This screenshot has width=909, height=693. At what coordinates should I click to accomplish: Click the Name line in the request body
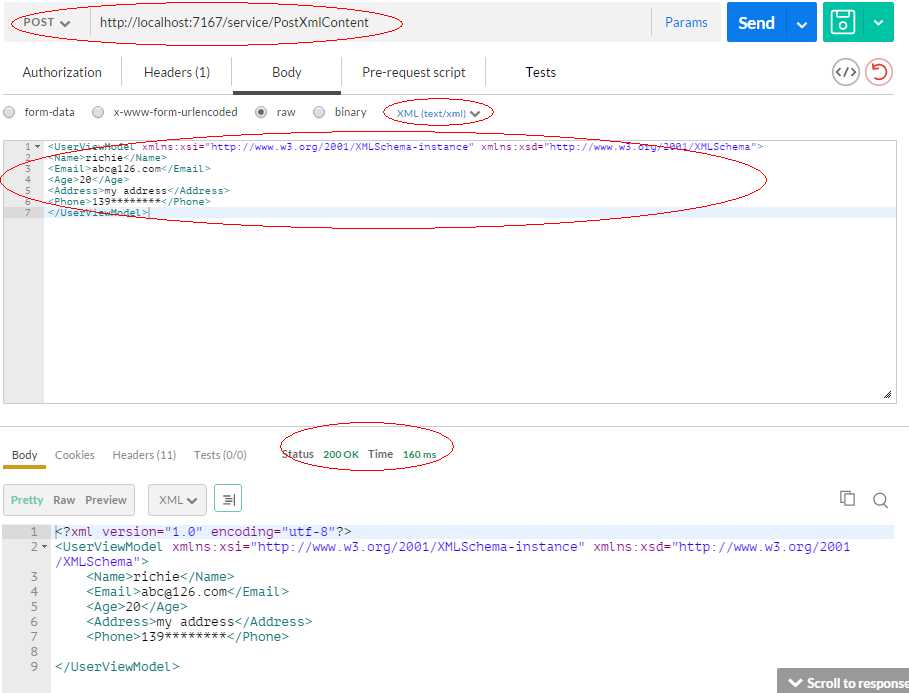108,158
